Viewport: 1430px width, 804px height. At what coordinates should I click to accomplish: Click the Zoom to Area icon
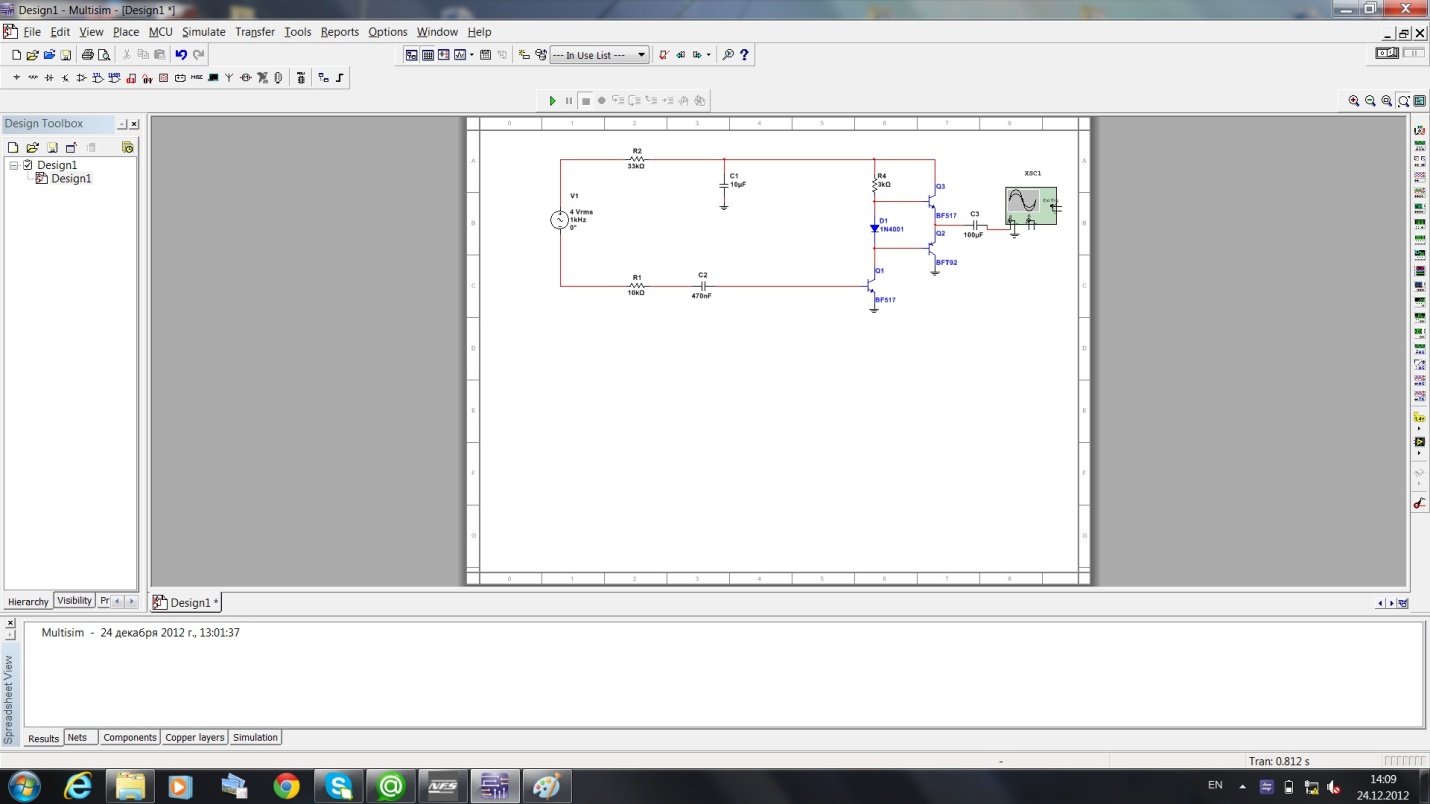tap(1387, 101)
